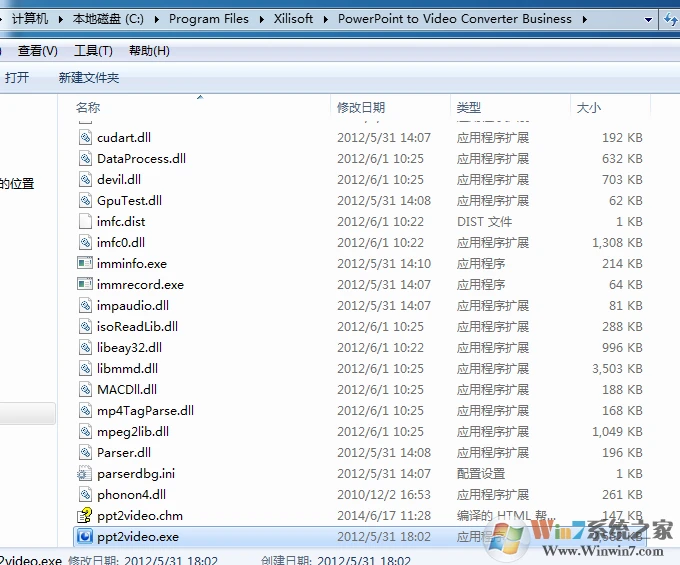The width and height of the screenshot is (680, 565).
Task: Select the file name ppt2video.chm
Action: click(140, 516)
